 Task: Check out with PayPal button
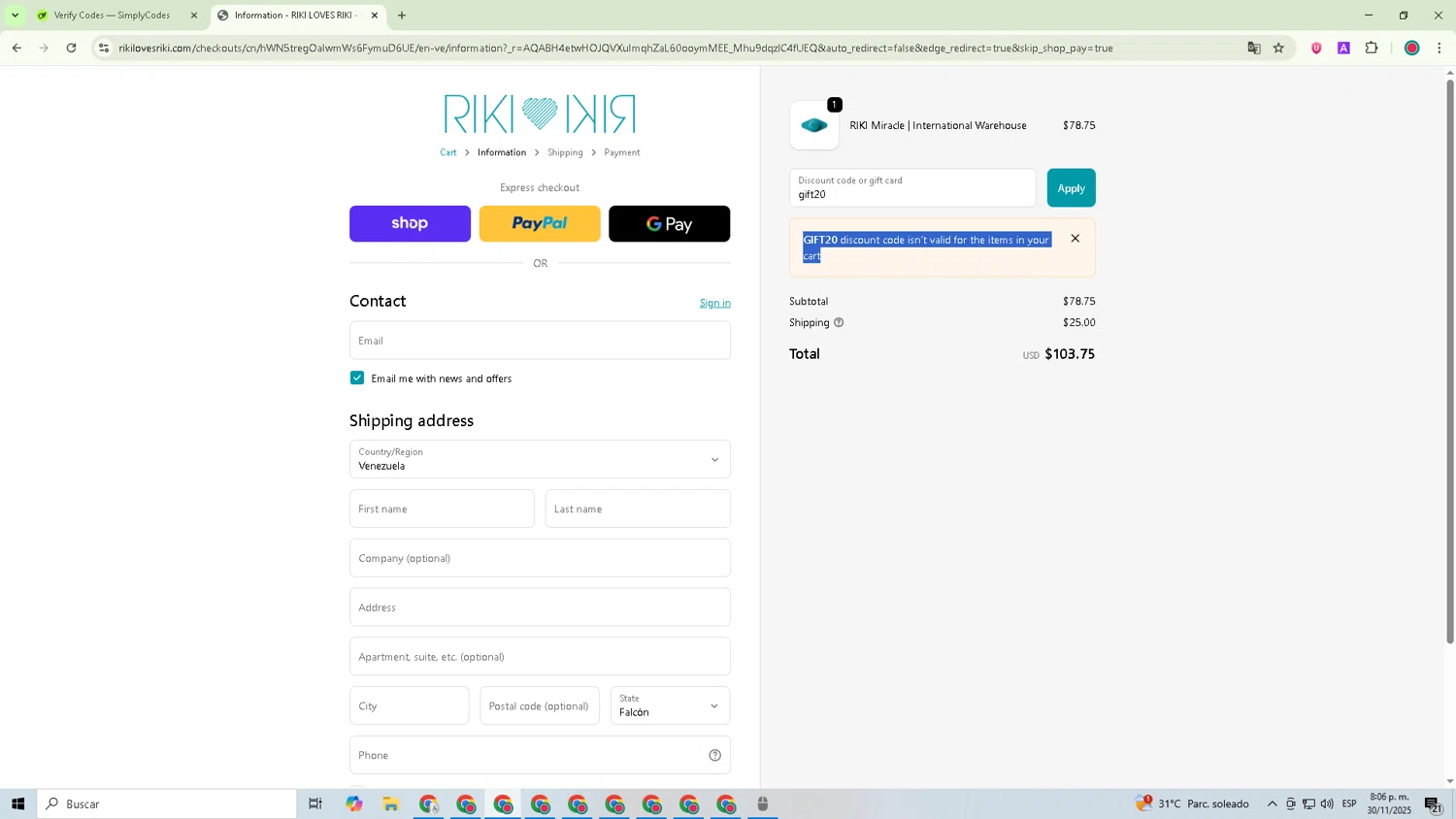tap(540, 223)
